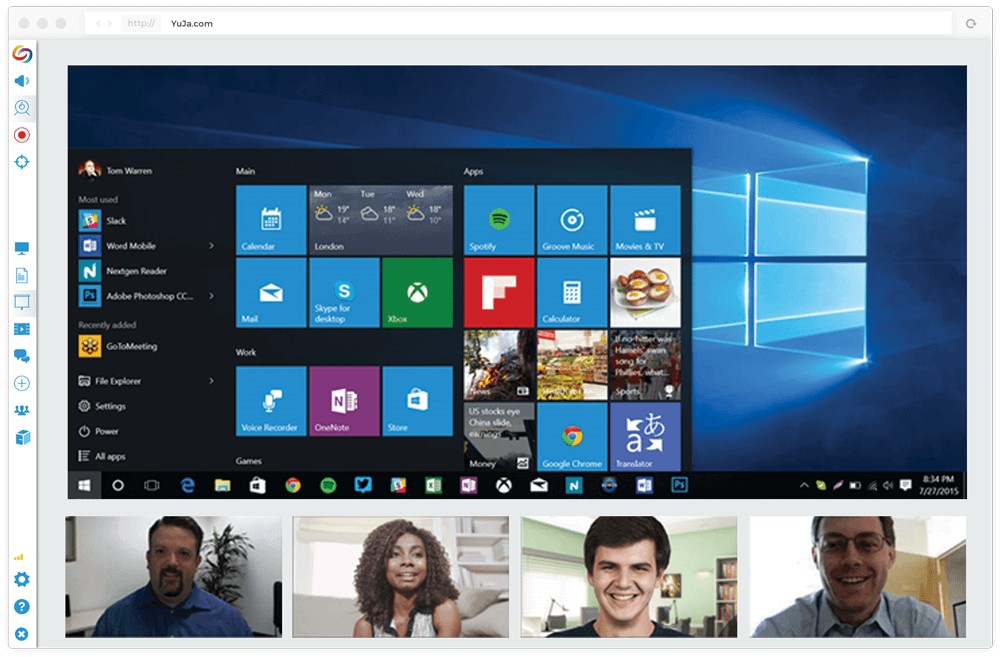Open the Movies & TV tile
Viewport: 1000px width, 657px height.
tap(645, 220)
